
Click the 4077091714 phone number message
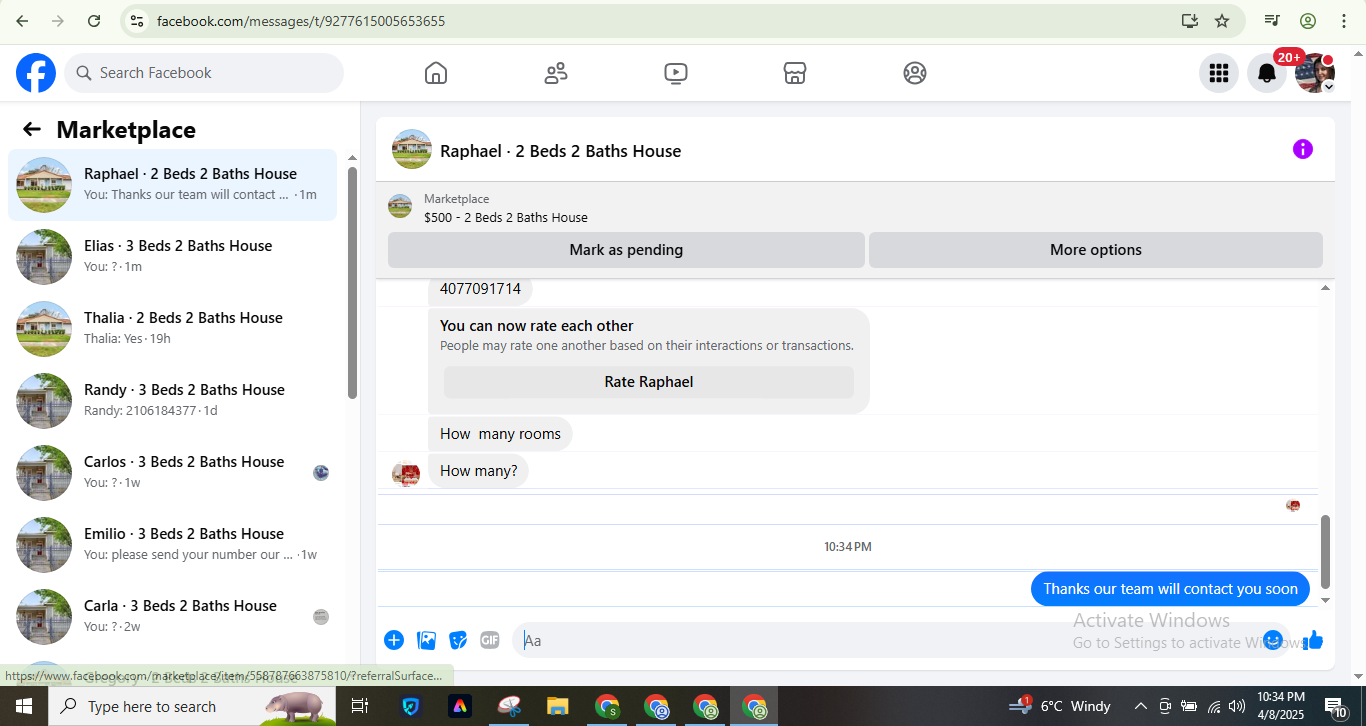pyautogui.click(x=480, y=289)
